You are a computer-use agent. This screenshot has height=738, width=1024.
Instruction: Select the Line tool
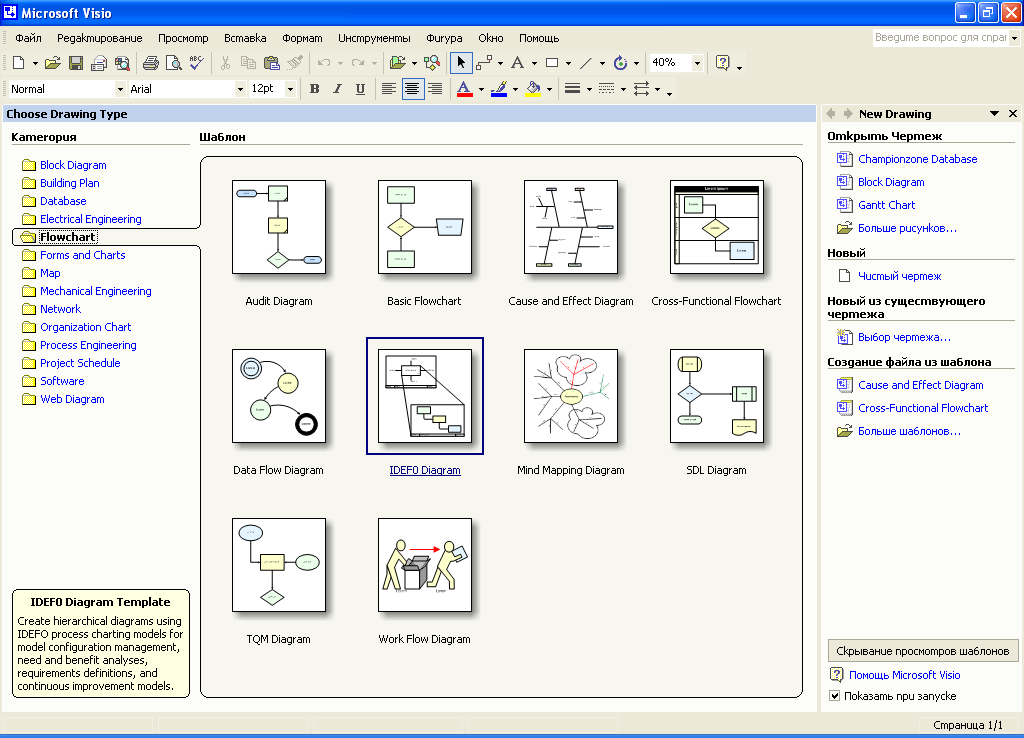pos(586,63)
